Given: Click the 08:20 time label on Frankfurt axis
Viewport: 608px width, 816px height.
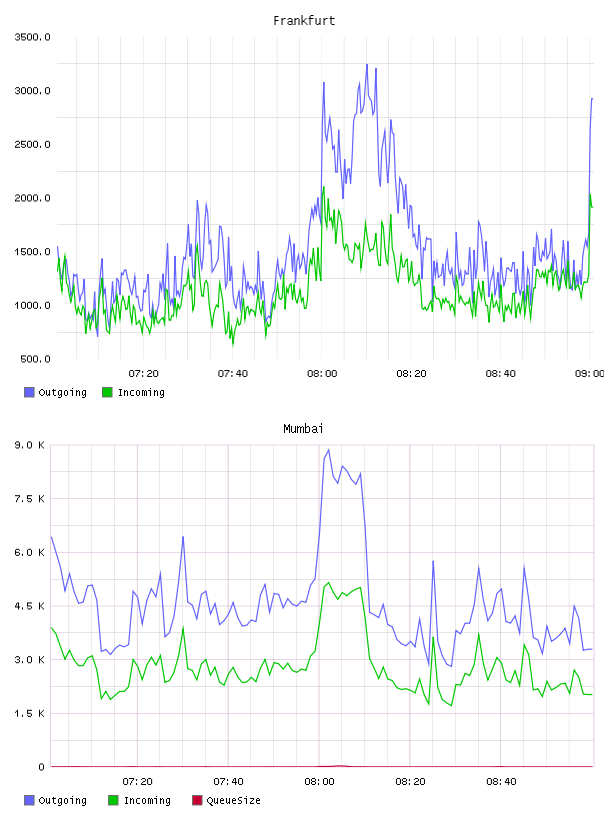Looking at the screenshot, I should coord(411,374).
